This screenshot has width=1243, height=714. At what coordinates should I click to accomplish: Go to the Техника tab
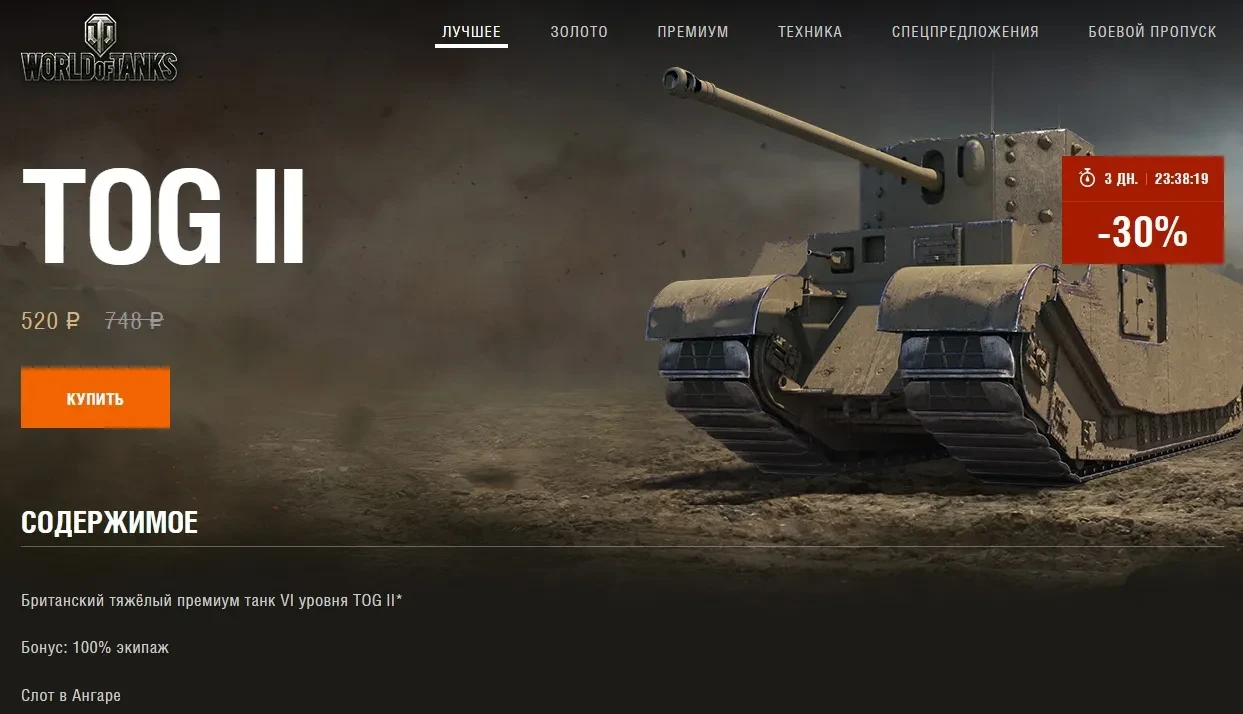click(810, 32)
